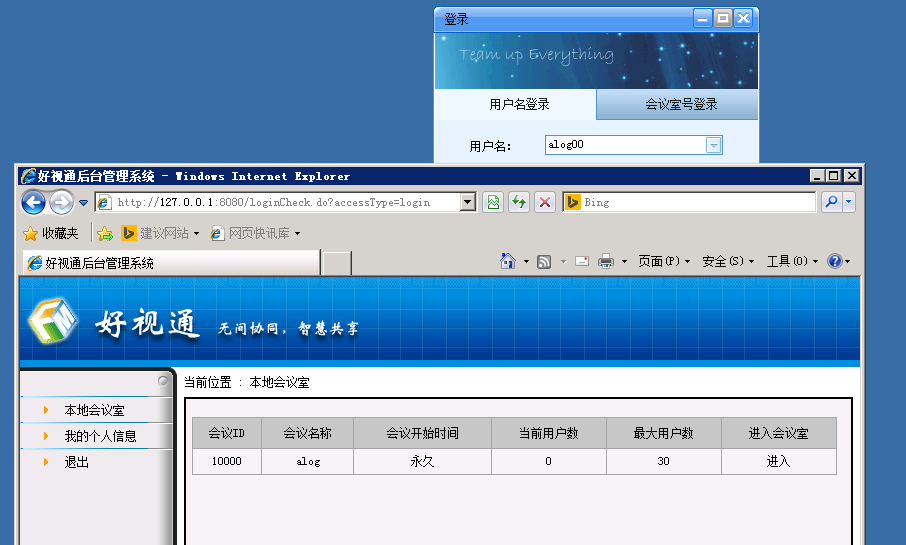906x545 pixels.
Task: Click the meeting ID cell 10000
Action: [226, 461]
